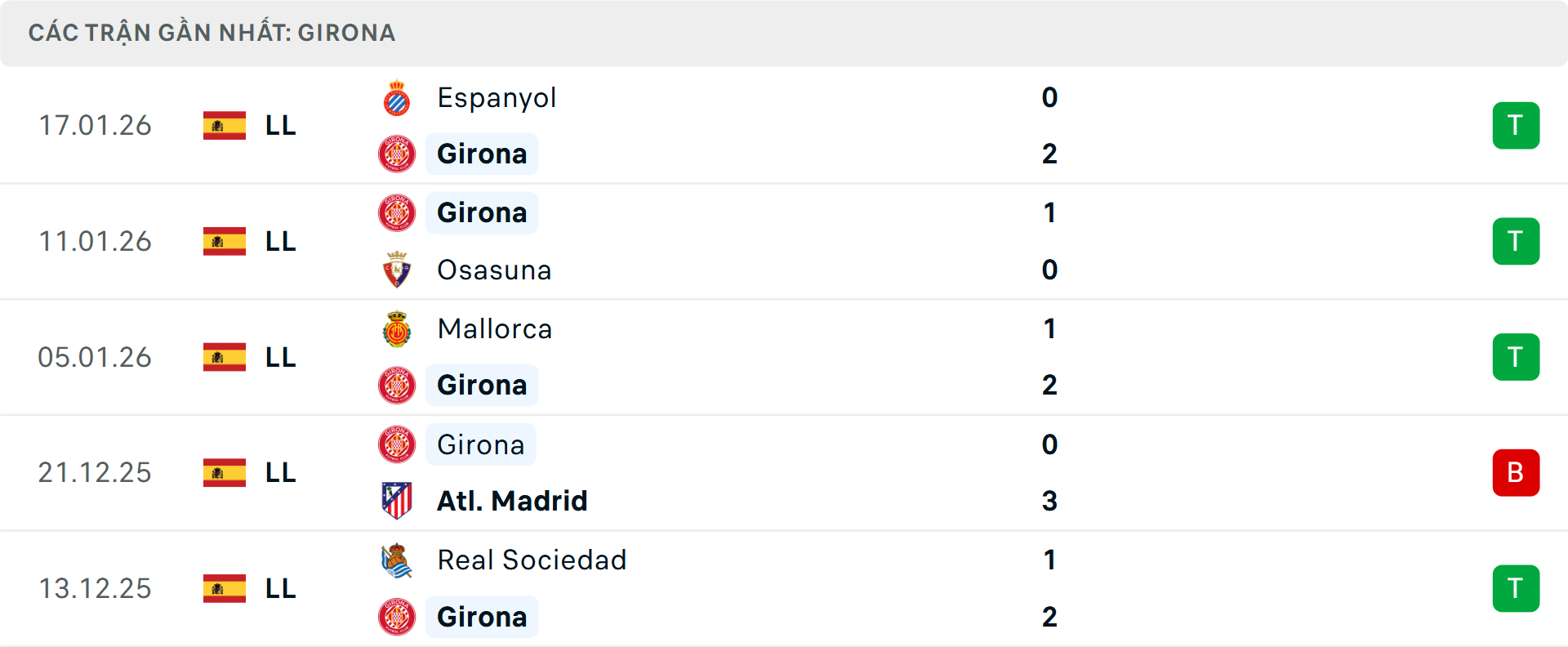Open the Espanyol team link

point(497,98)
